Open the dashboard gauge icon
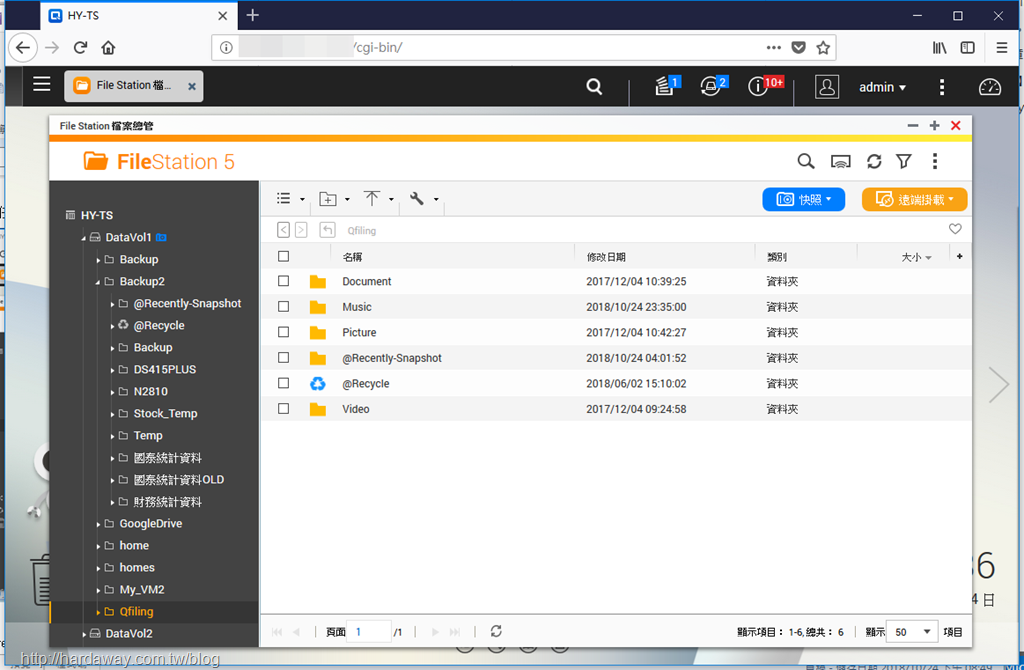 990,87
